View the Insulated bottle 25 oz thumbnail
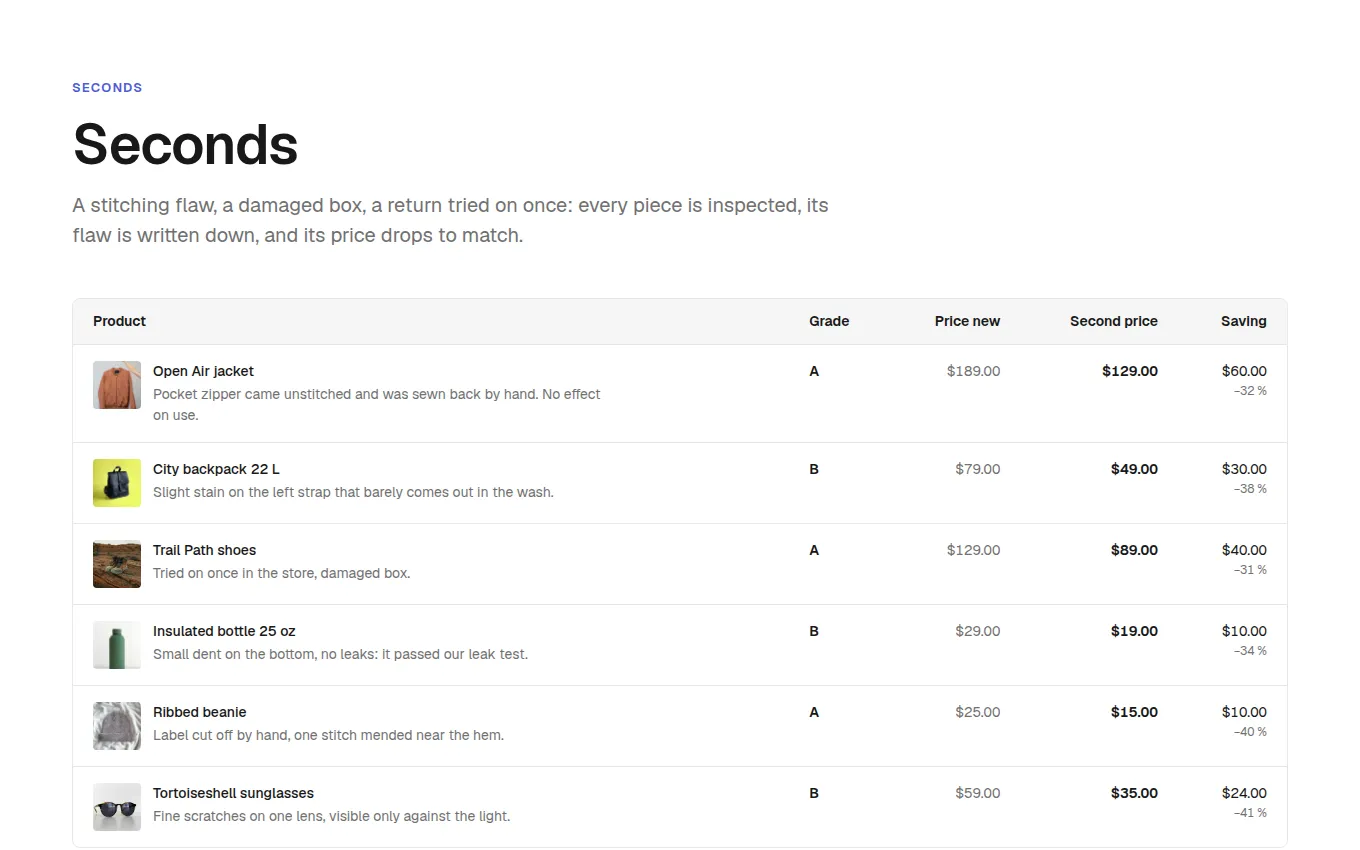This screenshot has width=1360, height=850. (x=117, y=645)
